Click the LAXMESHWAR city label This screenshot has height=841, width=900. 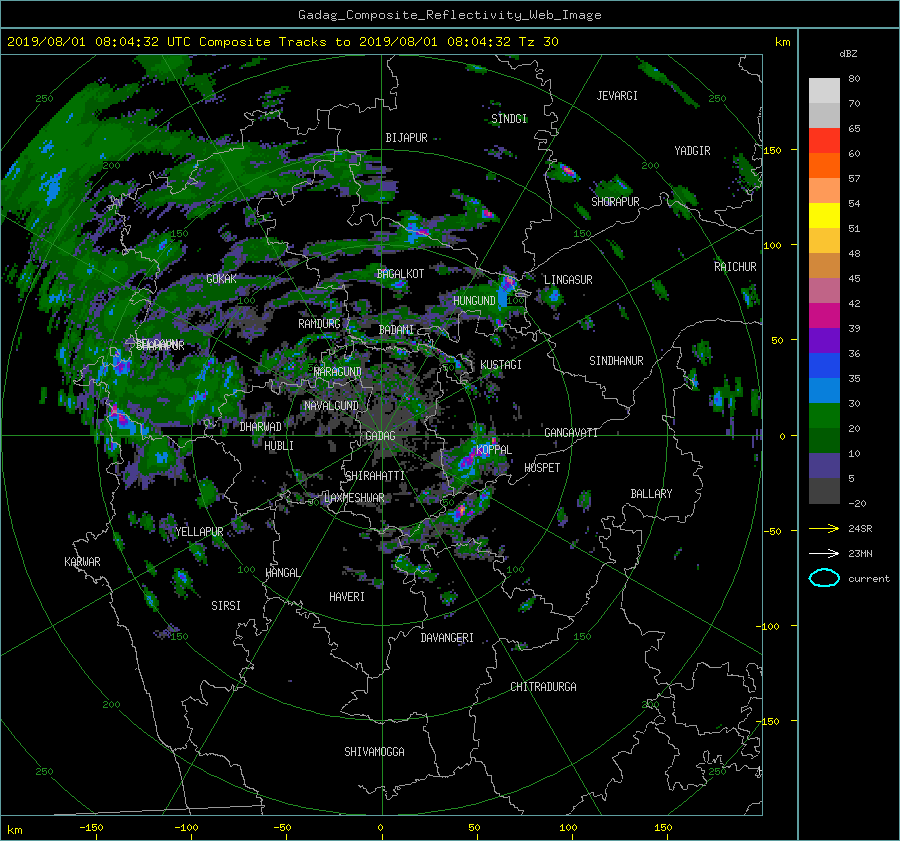point(354,498)
